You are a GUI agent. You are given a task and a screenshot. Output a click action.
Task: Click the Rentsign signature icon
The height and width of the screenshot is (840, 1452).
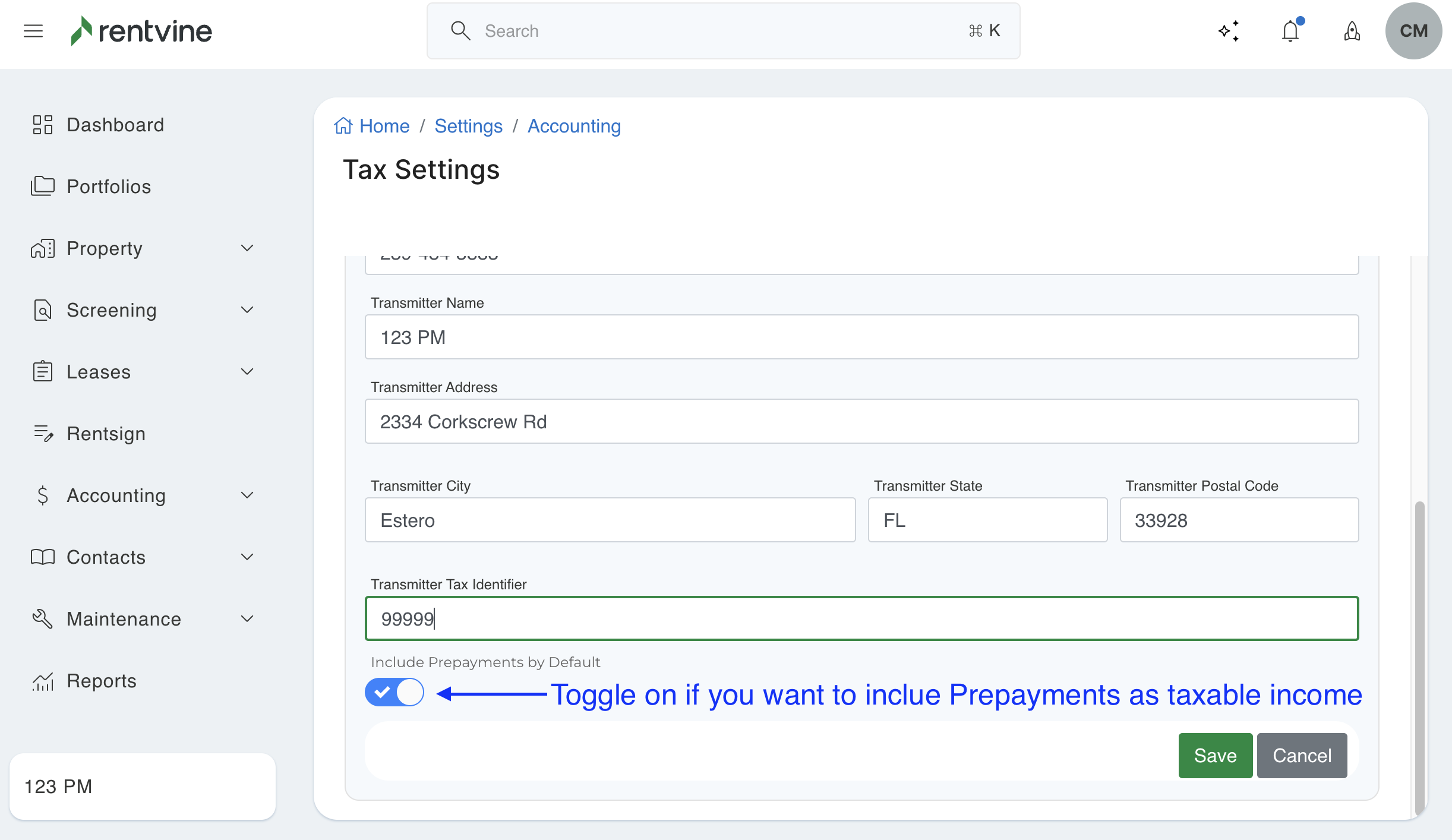pyautogui.click(x=43, y=434)
